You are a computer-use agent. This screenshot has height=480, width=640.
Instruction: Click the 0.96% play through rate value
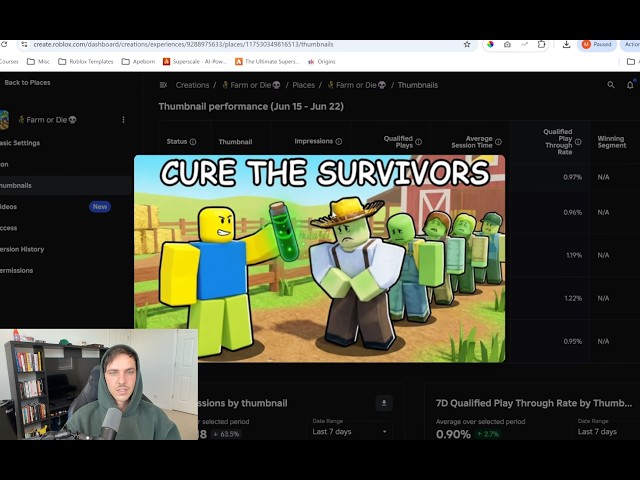572,212
